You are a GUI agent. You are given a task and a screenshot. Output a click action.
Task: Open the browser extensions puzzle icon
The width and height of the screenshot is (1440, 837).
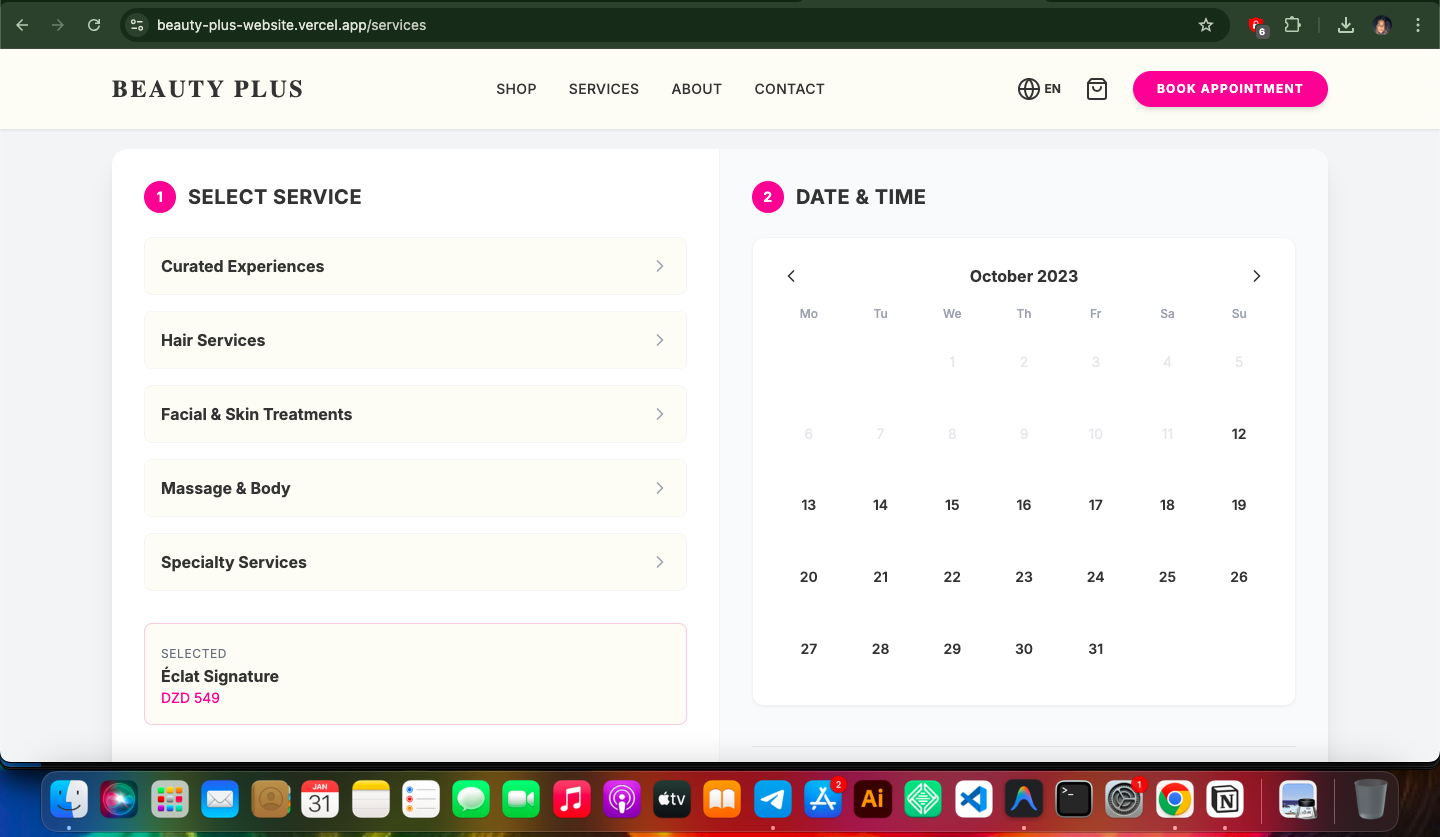click(x=1293, y=25)
